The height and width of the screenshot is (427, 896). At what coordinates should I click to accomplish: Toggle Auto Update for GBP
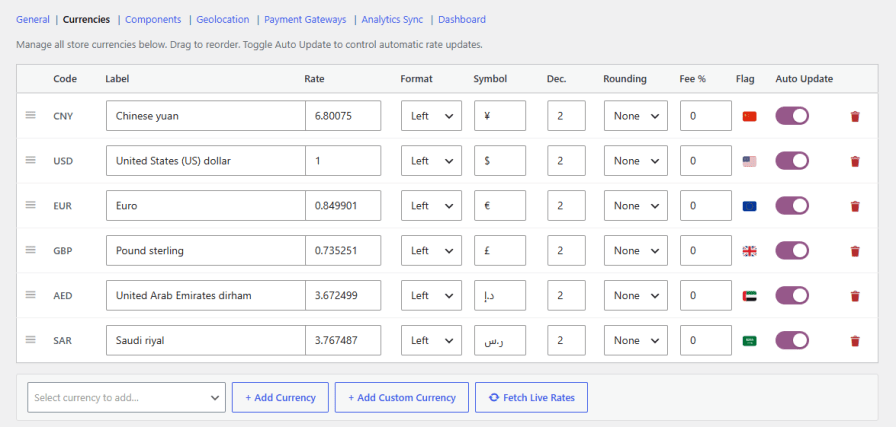click(x=792, y=250)
